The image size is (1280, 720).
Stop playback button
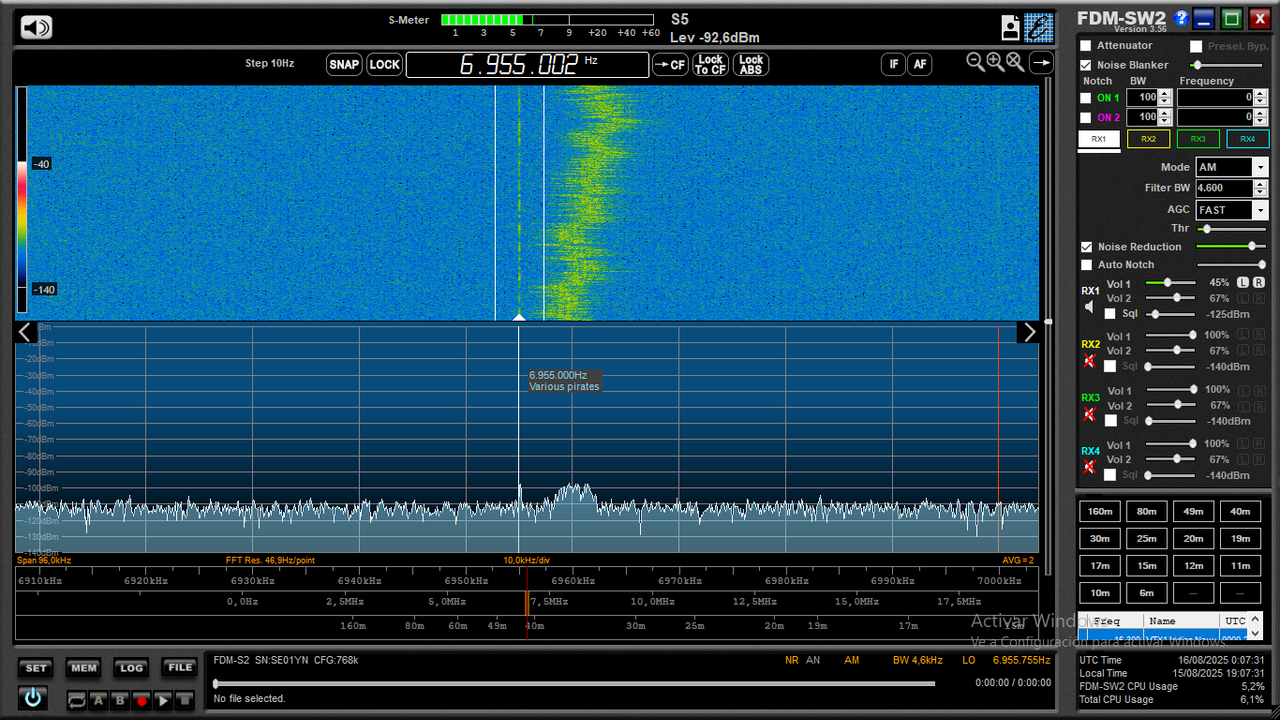(184, 701)
